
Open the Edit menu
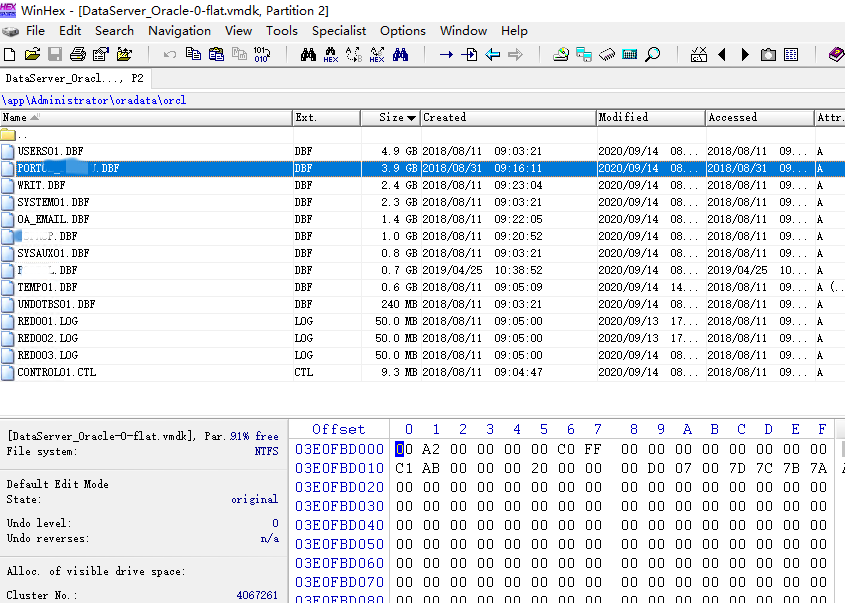click(x=70, y=31)
